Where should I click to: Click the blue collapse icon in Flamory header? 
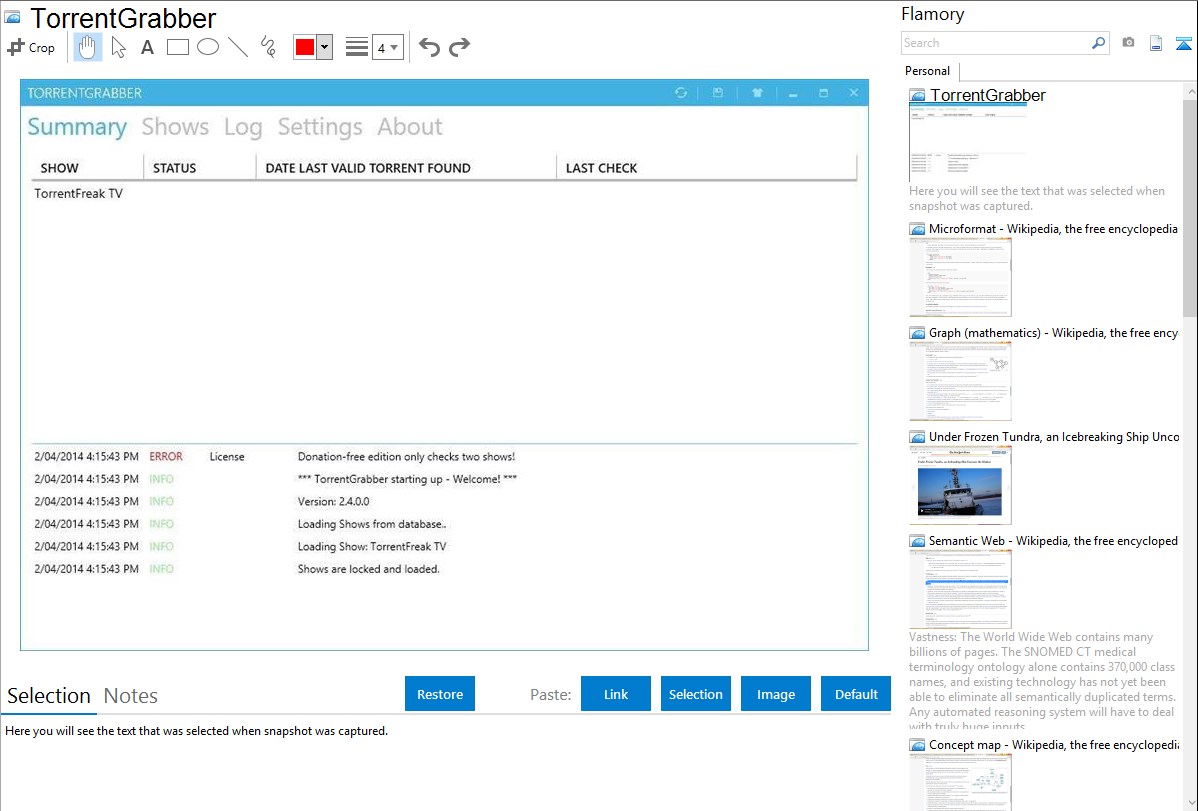click(x=1183, y=43)
